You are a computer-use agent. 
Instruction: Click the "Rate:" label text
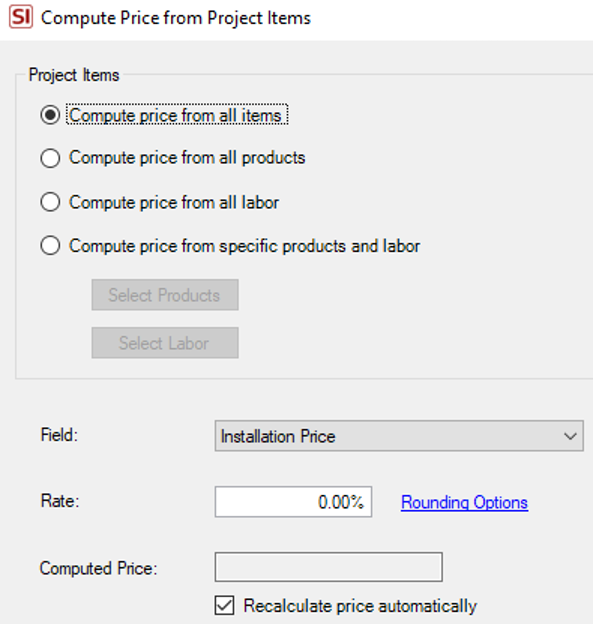coord(60,501)
